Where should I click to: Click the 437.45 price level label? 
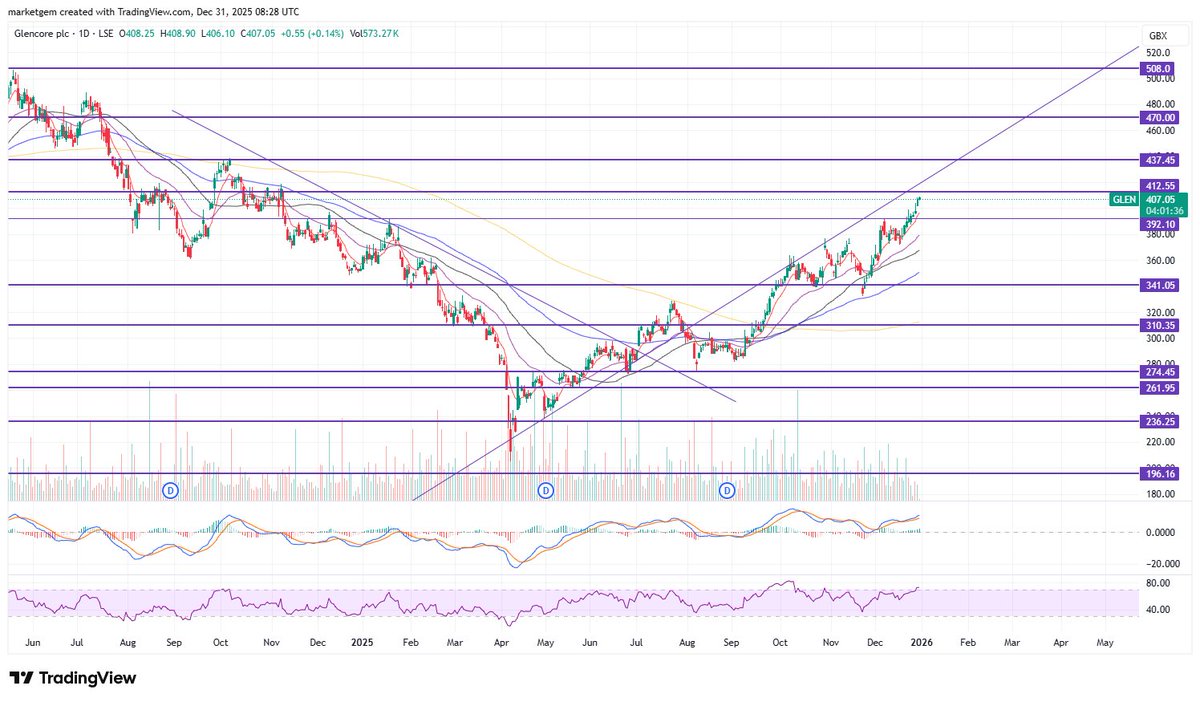tap(1158, 160)
